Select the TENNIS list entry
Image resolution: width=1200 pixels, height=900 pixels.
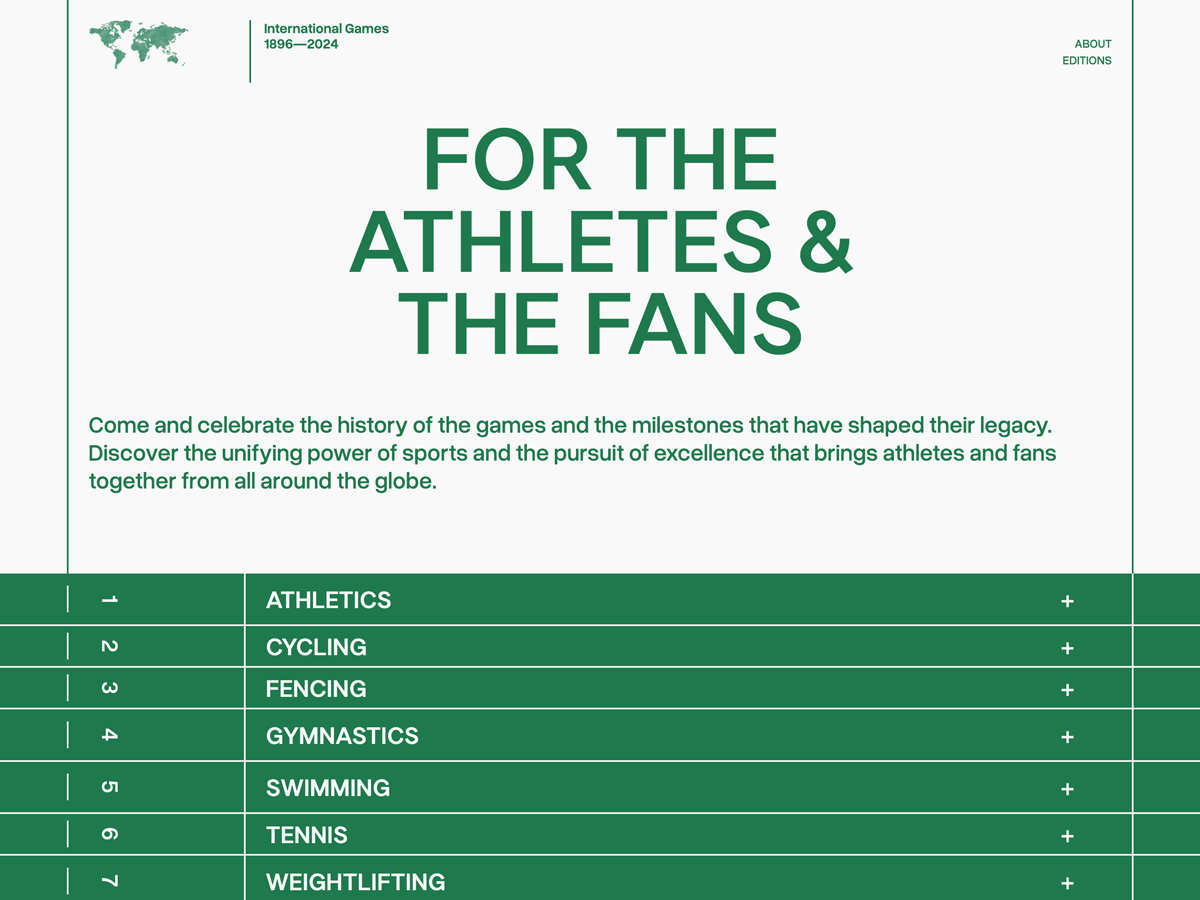307,835
